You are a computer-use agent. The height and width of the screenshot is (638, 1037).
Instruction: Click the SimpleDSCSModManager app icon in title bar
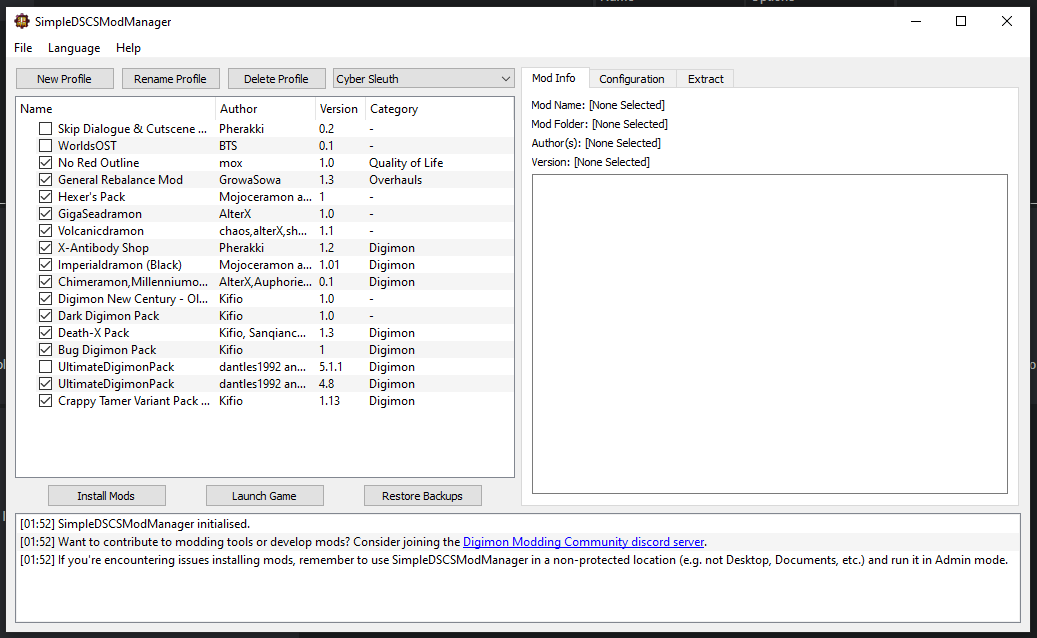pyautogui.click(x=22, y=21)
